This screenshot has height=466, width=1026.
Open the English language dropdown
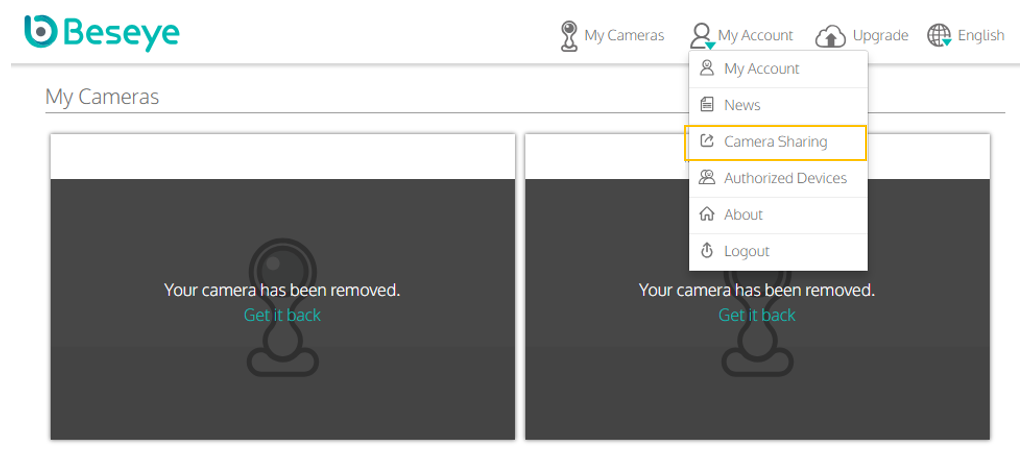pos(966,35)
